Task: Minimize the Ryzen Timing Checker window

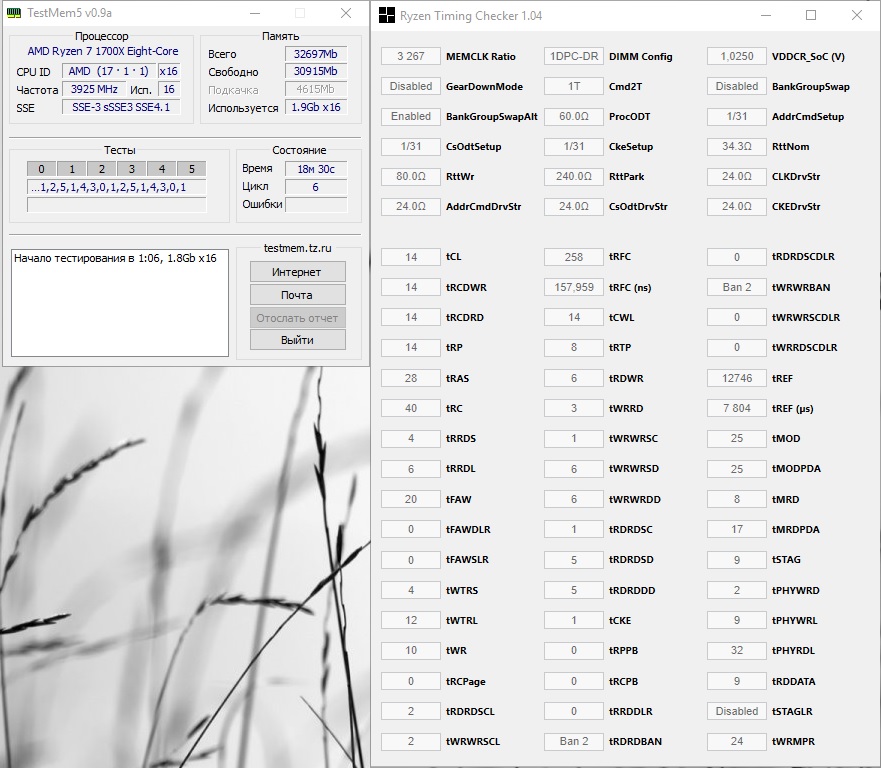Action: 765,15
